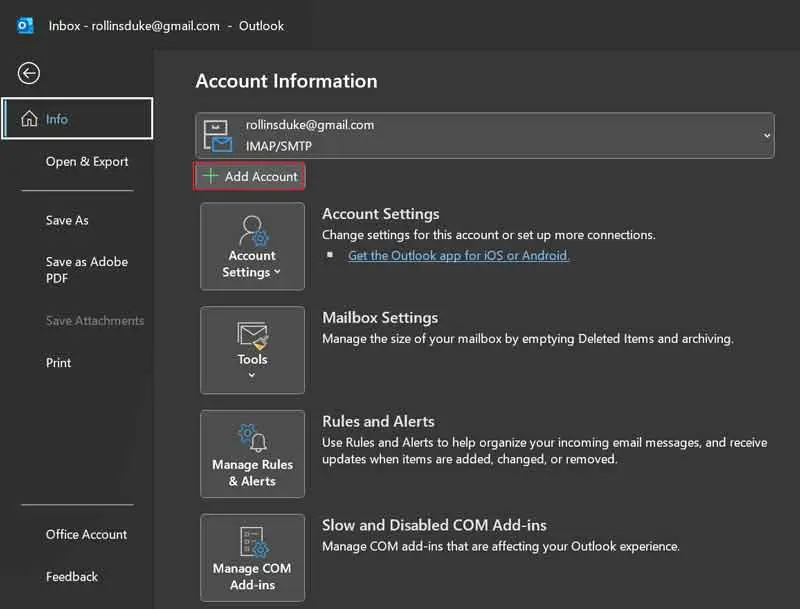Click the Account Settings button label
Screen dimensions: 800x609
[x=252, y=264]
